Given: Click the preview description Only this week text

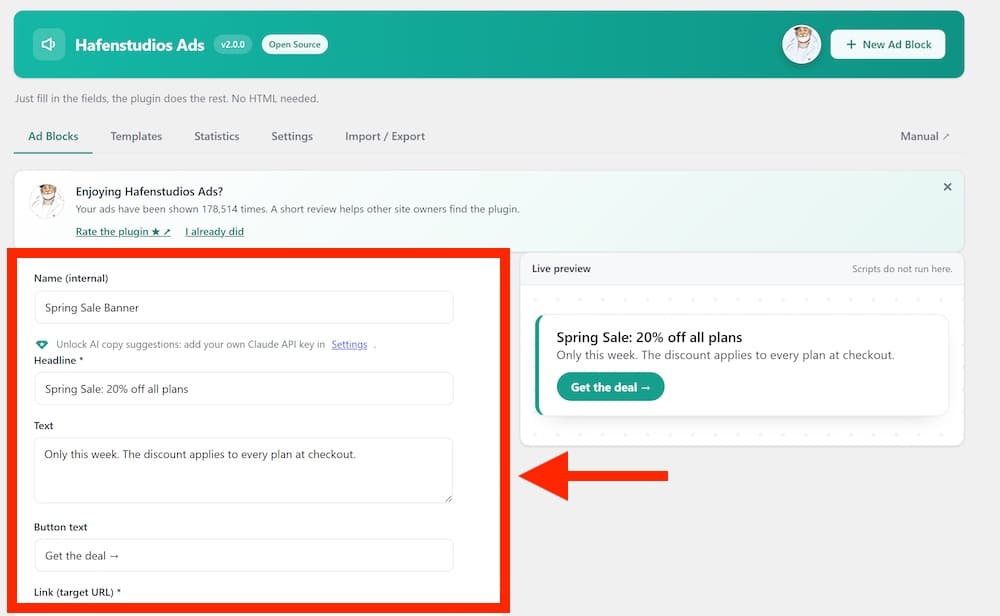Looking at the screenshot, I should tap(725, 355).
